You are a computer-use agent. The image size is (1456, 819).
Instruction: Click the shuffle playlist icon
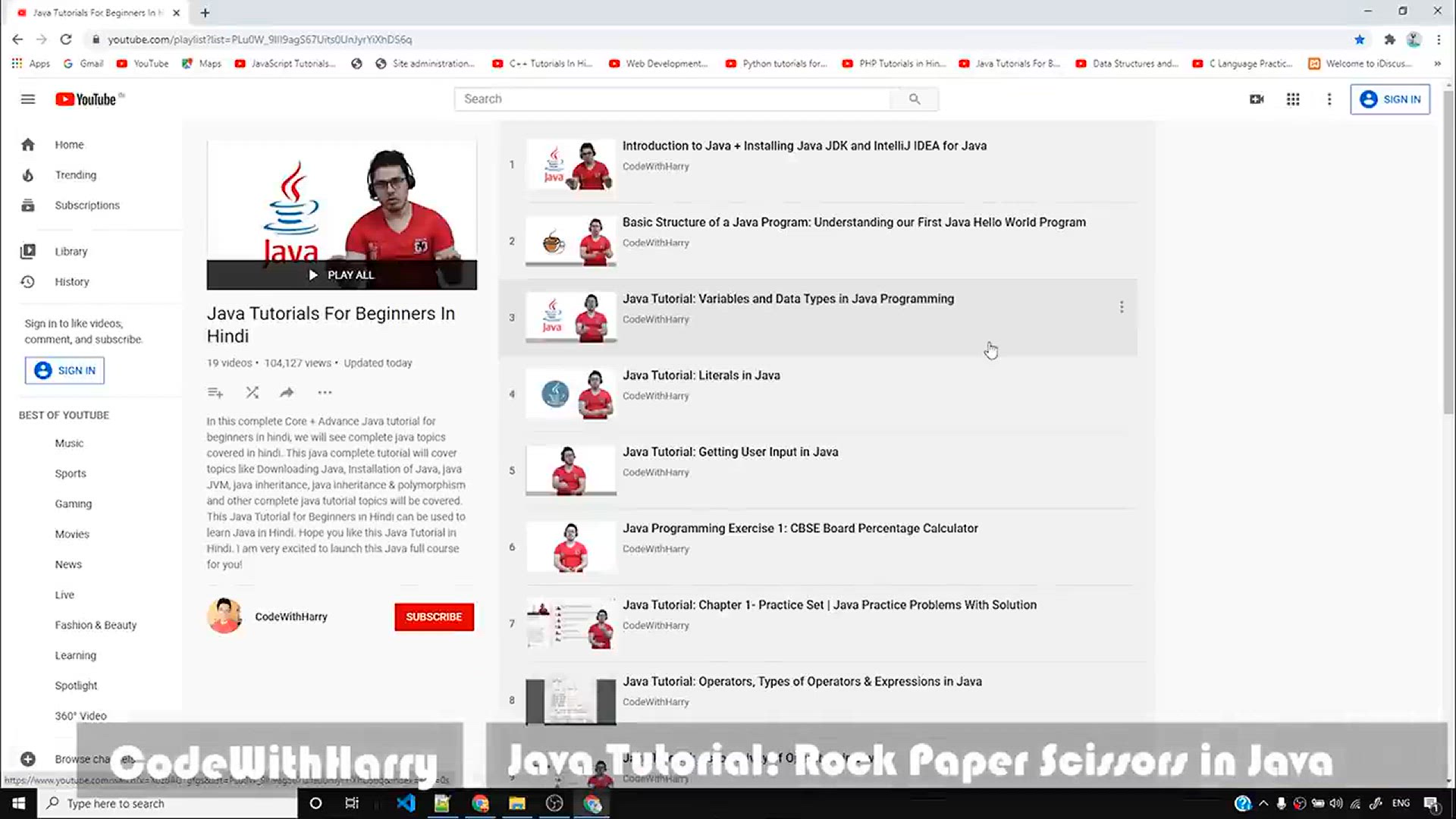pyautogui.click(x=252, y=392)
